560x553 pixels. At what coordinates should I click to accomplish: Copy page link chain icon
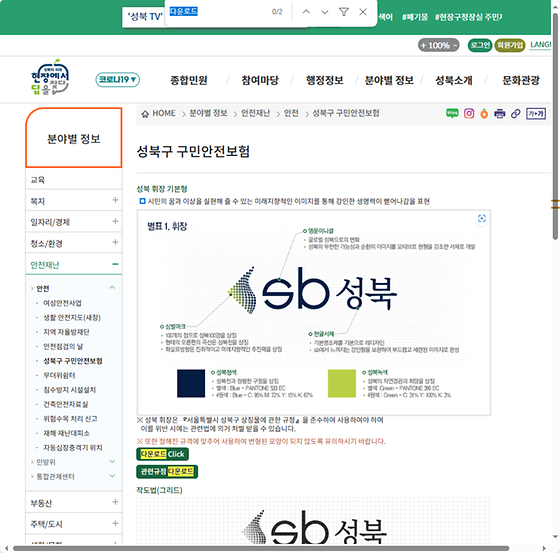coord(515,114)
